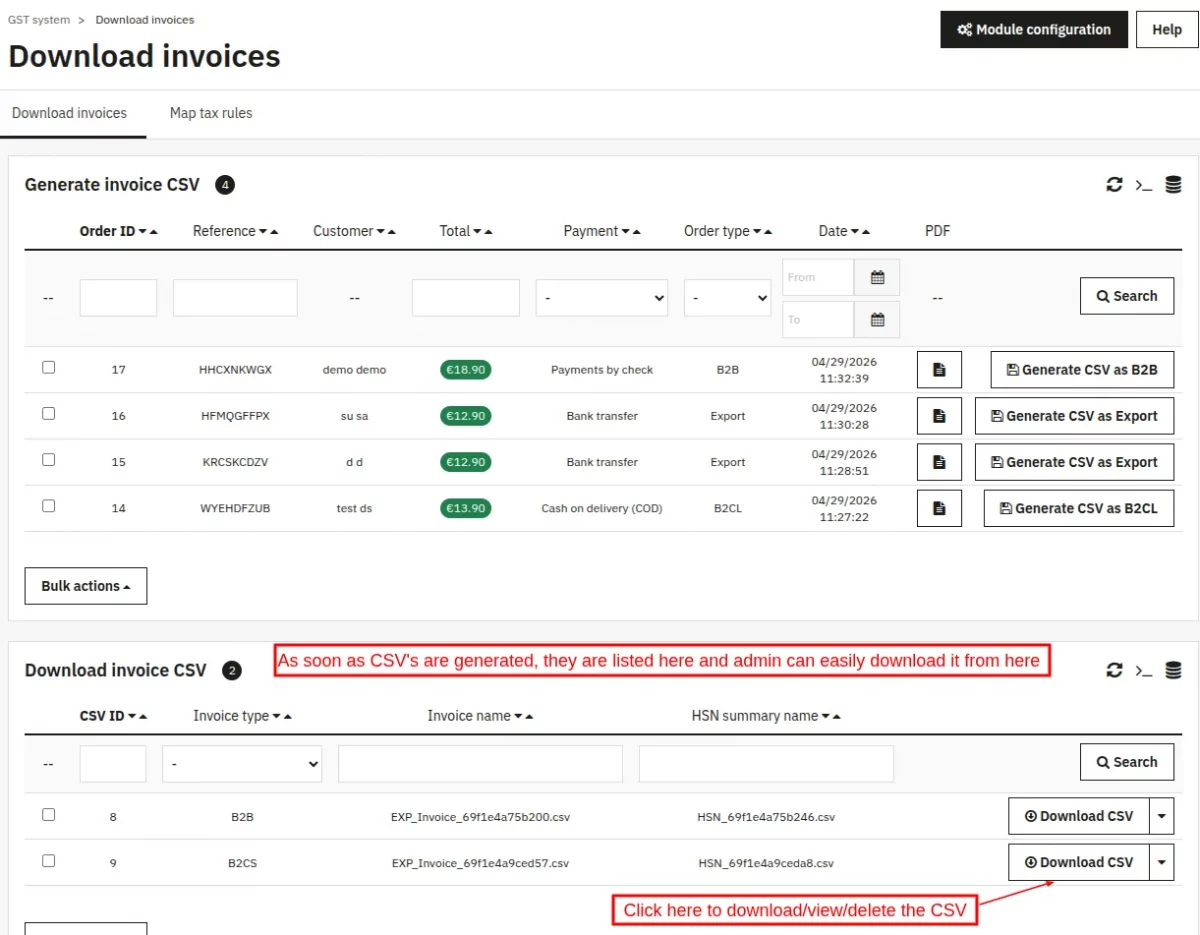Refresh the Generate invoice CSV list
The image size is (1200, 935).
coord(1114,185)
